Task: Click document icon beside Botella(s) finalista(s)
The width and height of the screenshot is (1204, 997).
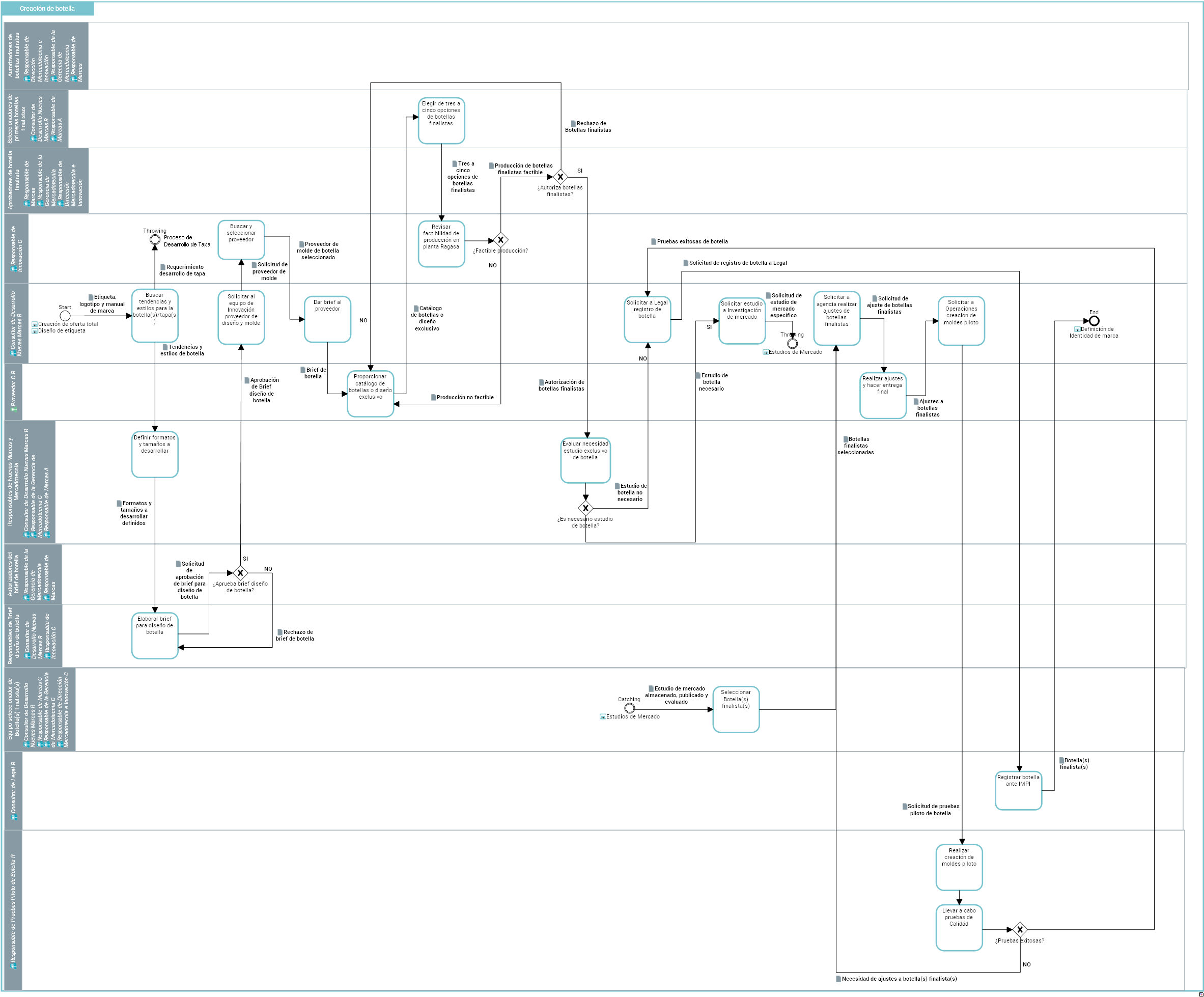Action: pyautogui.click(x=1061, y=760)
